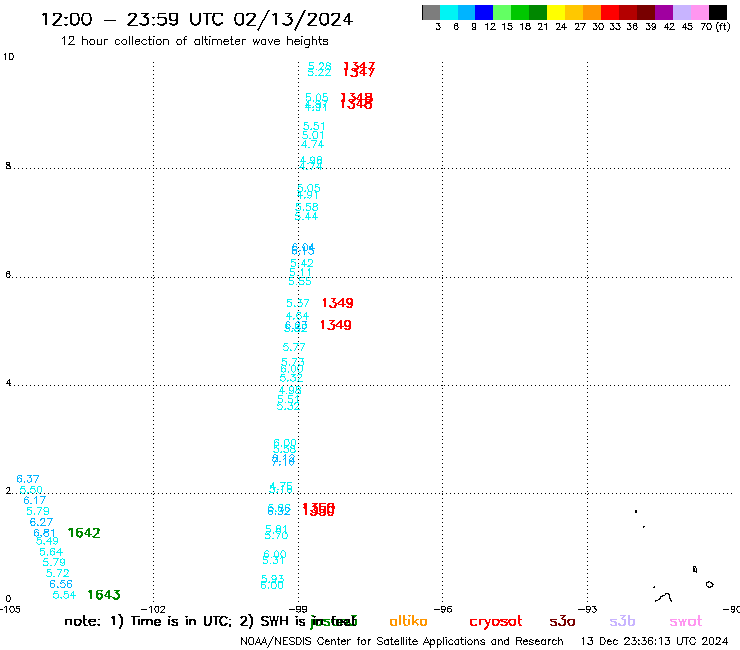Click the longitude axis label '-99'
Viewport: 740px width, 650px height.
click(x=298, y=609)
